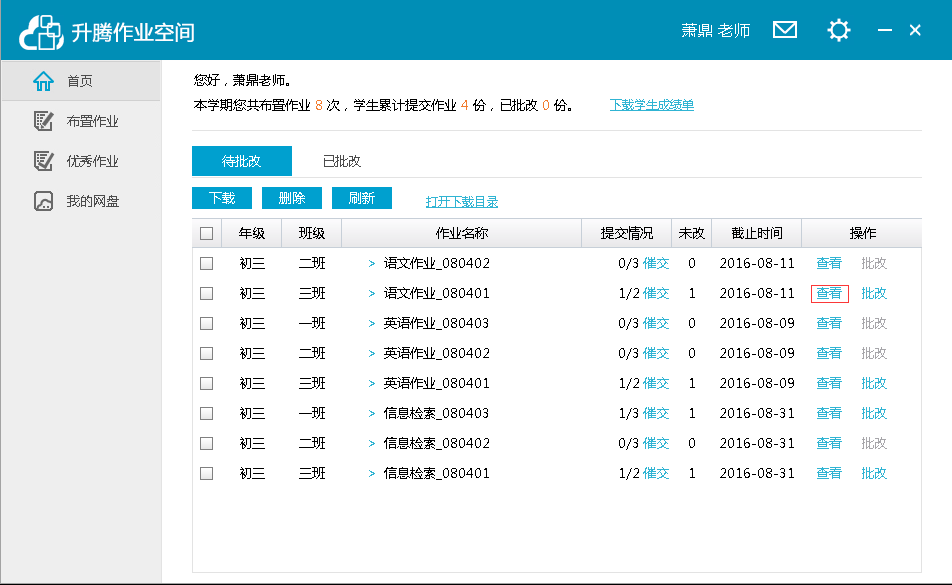Viewport: 952px width, 585px height.
Task: Expand the 英语作业_080403 row arrow
Action: pyautogui.click(x=372, y=324)
